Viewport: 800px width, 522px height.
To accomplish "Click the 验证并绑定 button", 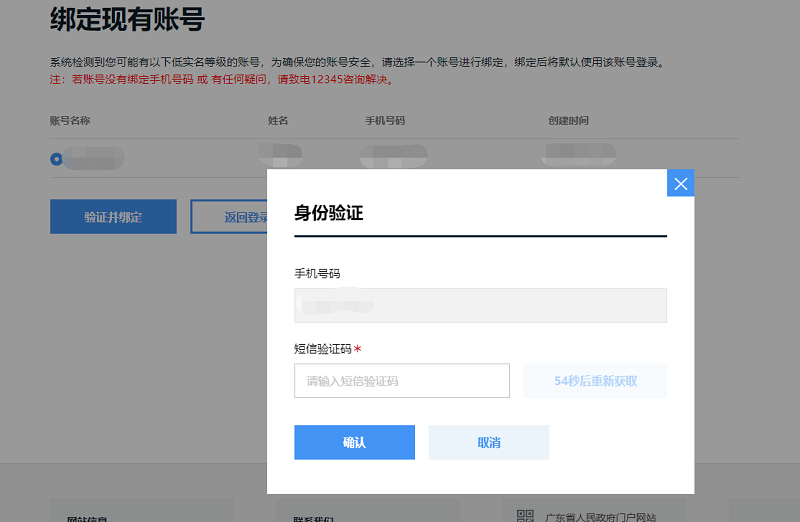I will click(113, 216).
